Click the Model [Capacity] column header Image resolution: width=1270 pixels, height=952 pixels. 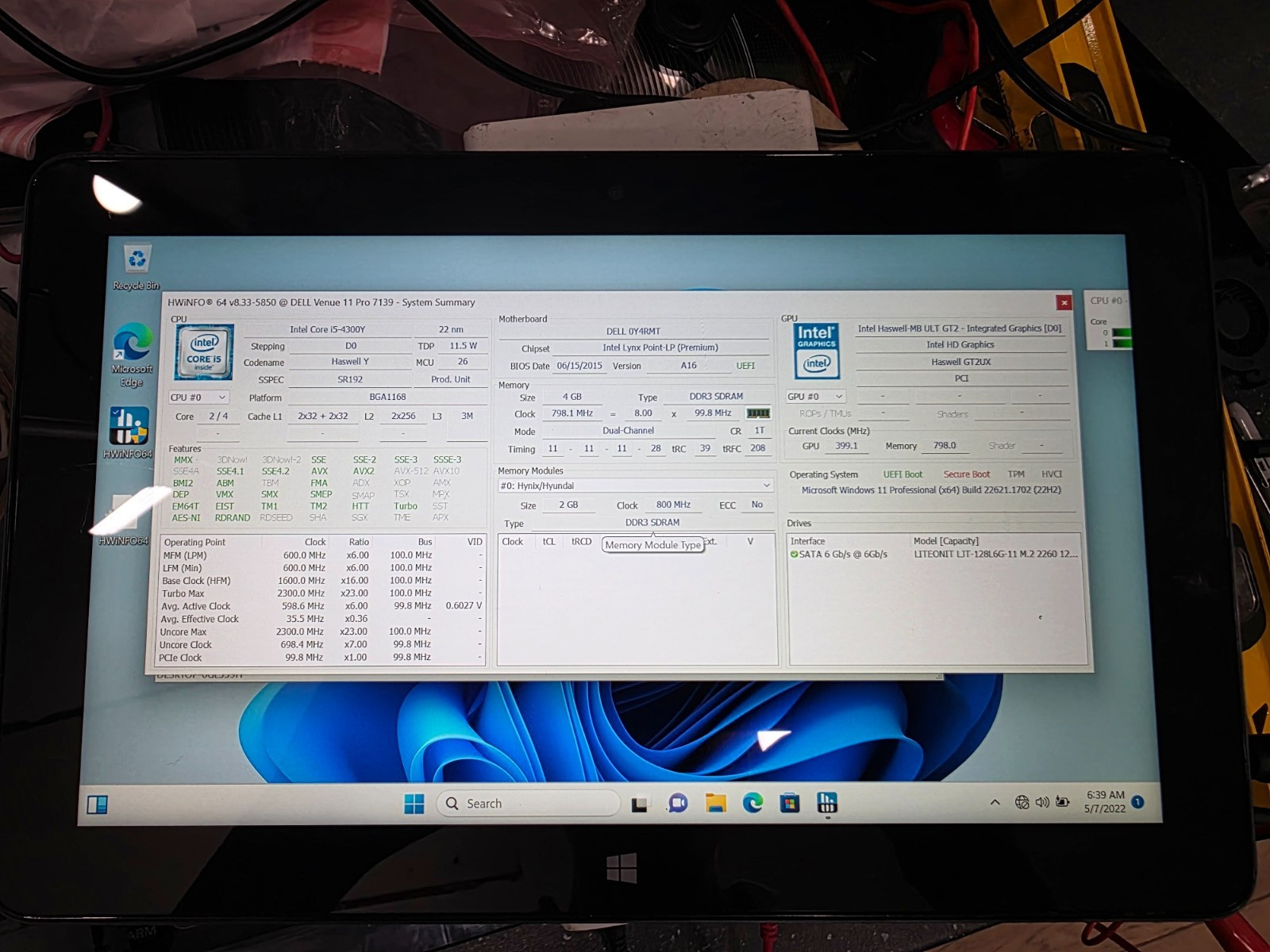pos(946,541)
